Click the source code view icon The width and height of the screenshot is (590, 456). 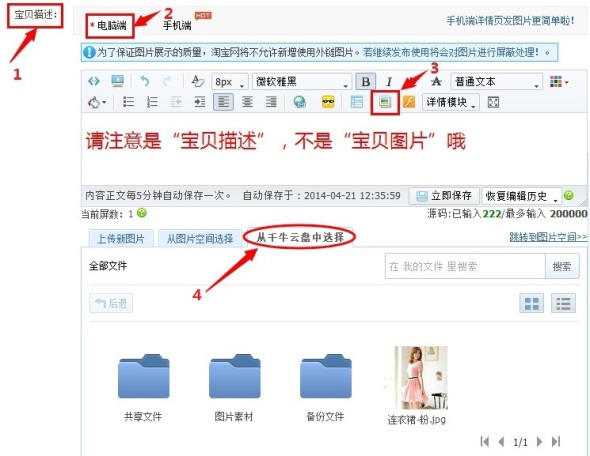(x=94, y=81)
